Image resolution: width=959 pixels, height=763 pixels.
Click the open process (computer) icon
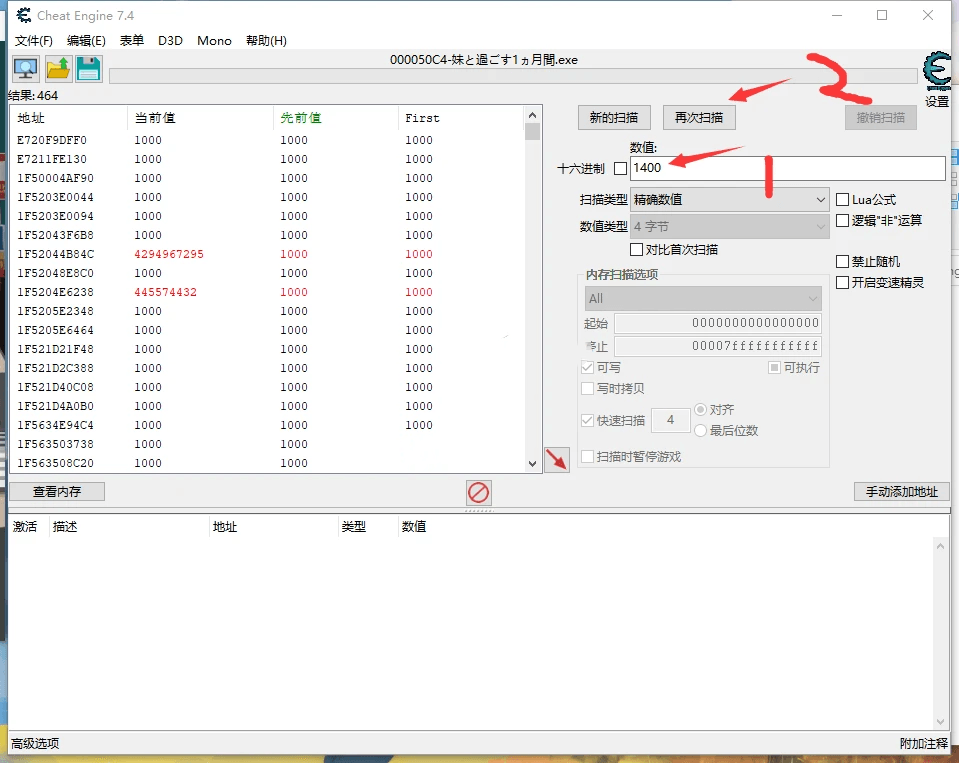pyautogui.click(x=25, y=69)
